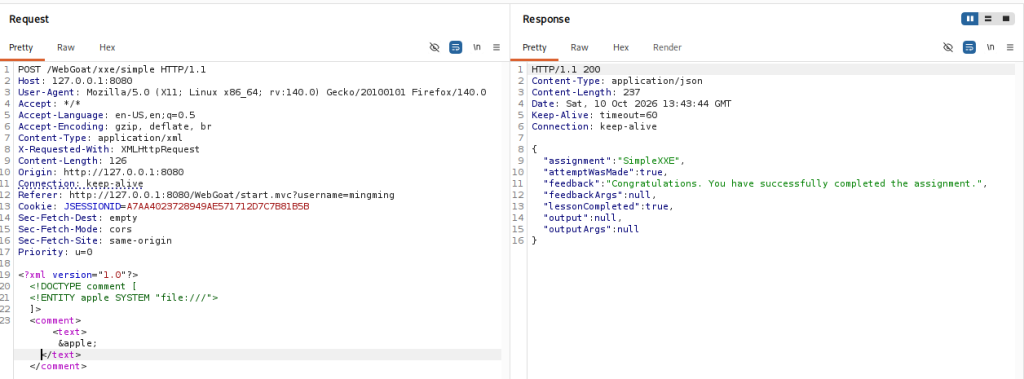
Task: Click the Date header in Response
Action: click(x=631, y=104)
